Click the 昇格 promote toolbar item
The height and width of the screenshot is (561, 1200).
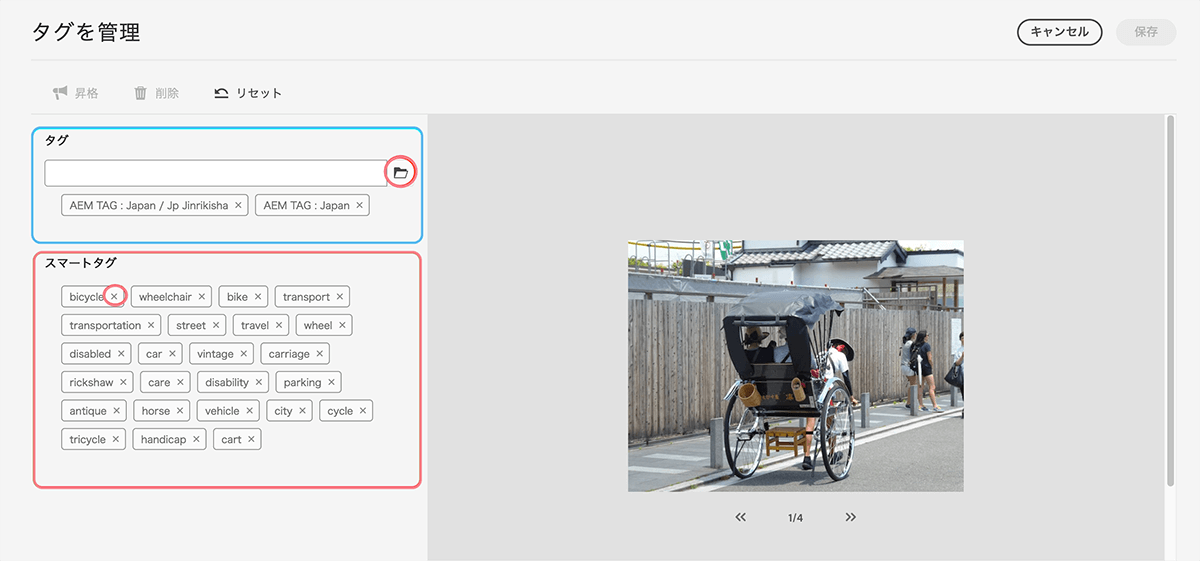tap(76, 93)
